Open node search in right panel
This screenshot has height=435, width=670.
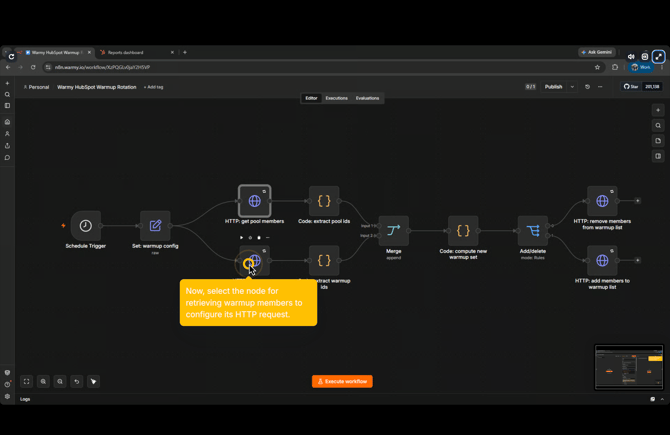pos(658,126)
